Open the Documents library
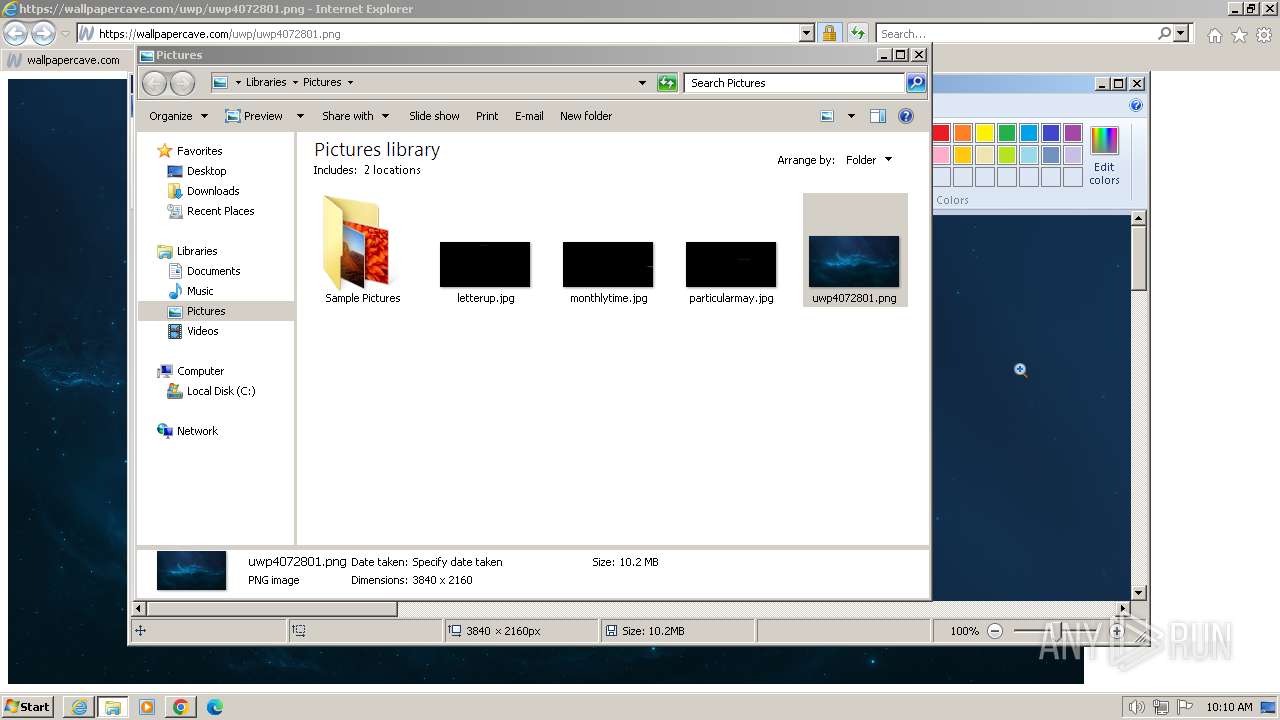Image resolution: width=1280 pixels, height=720 pixels. pyautogui.click(x=213, y=271)
